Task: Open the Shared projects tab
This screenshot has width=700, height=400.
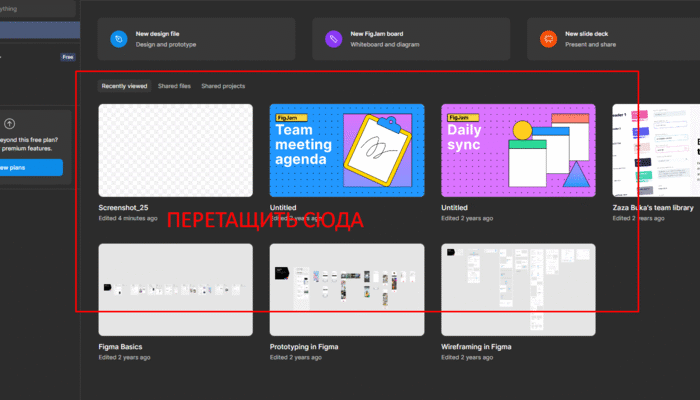Action: coord(223,86)
